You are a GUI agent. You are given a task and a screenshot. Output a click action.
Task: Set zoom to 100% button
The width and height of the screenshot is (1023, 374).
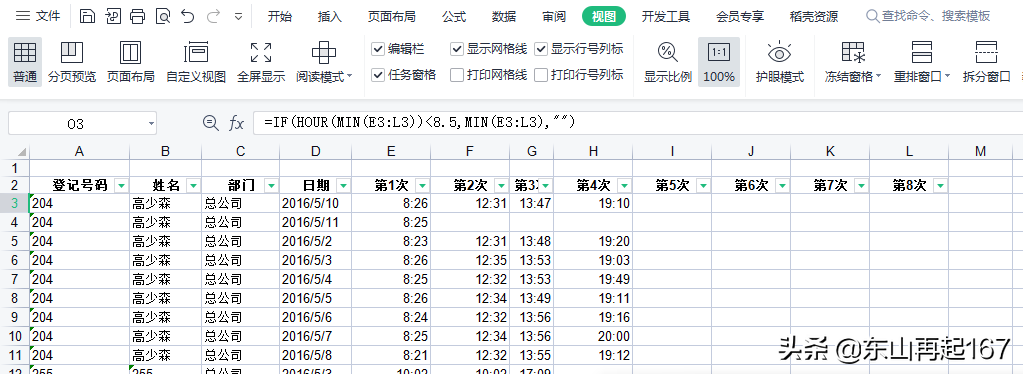[x=719, y=61]
